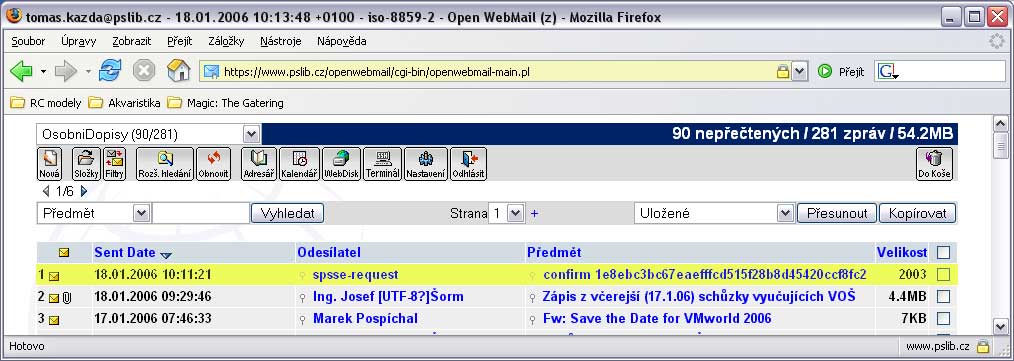Click paperclip attachment icon in message 2

pyautogui.click(x=66, y=298)
